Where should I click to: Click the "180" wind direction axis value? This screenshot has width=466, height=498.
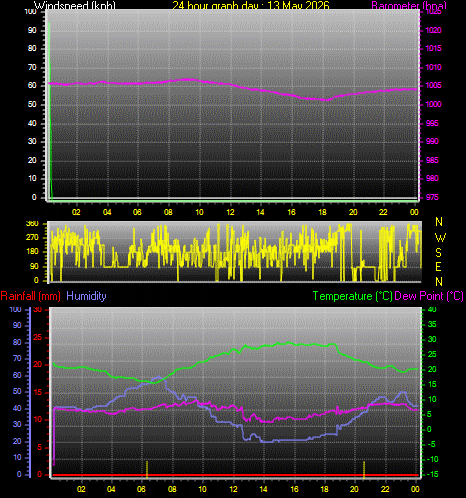32,252
